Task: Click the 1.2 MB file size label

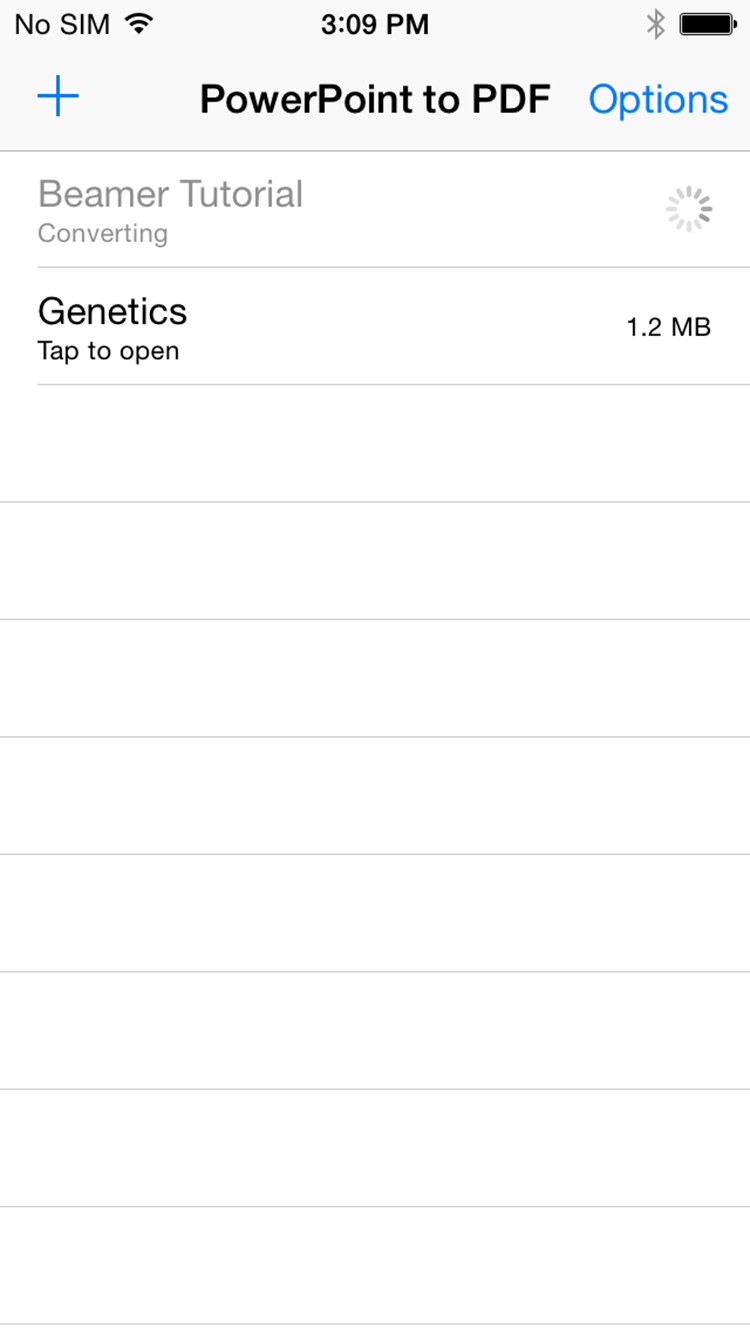Action: (668, 327)
